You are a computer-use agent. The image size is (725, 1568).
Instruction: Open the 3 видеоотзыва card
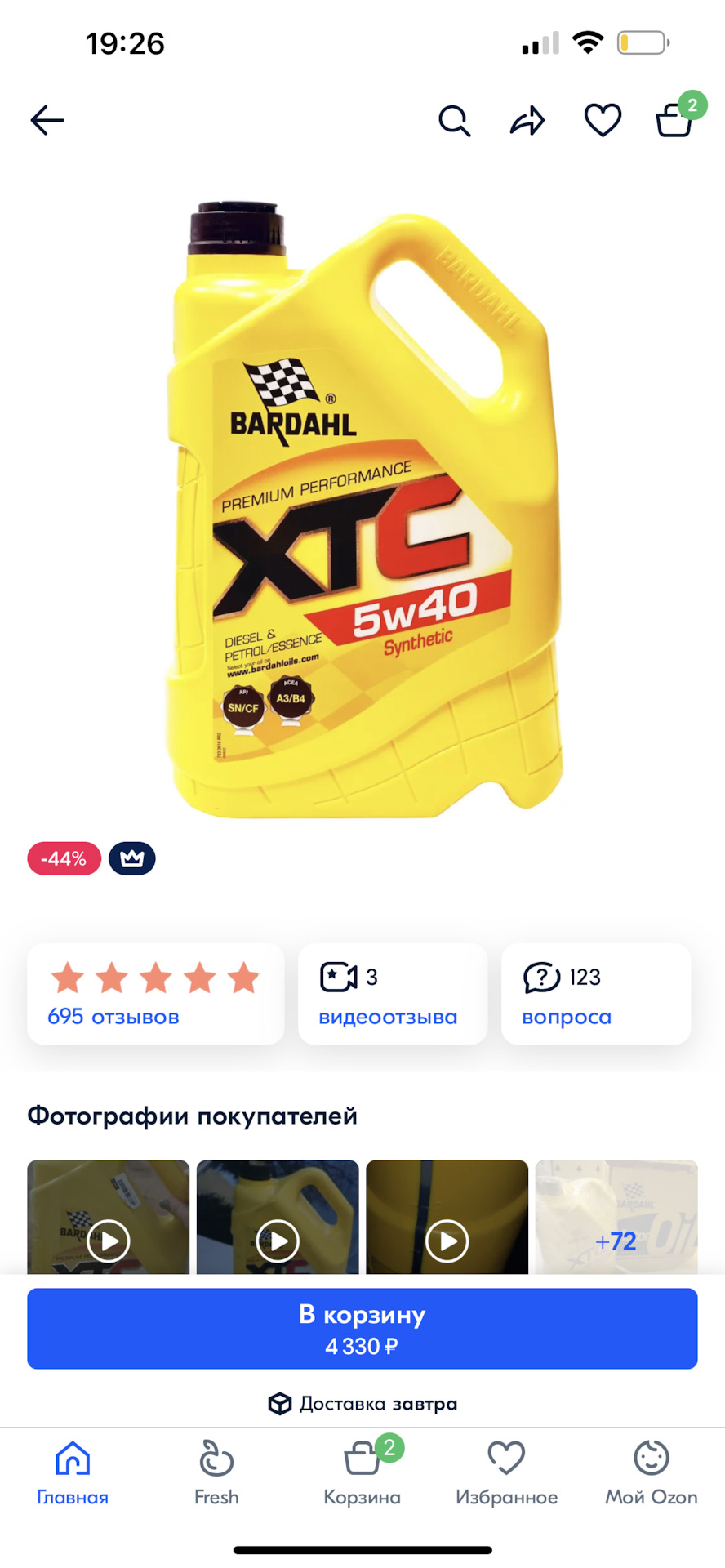tap(393, 994)
